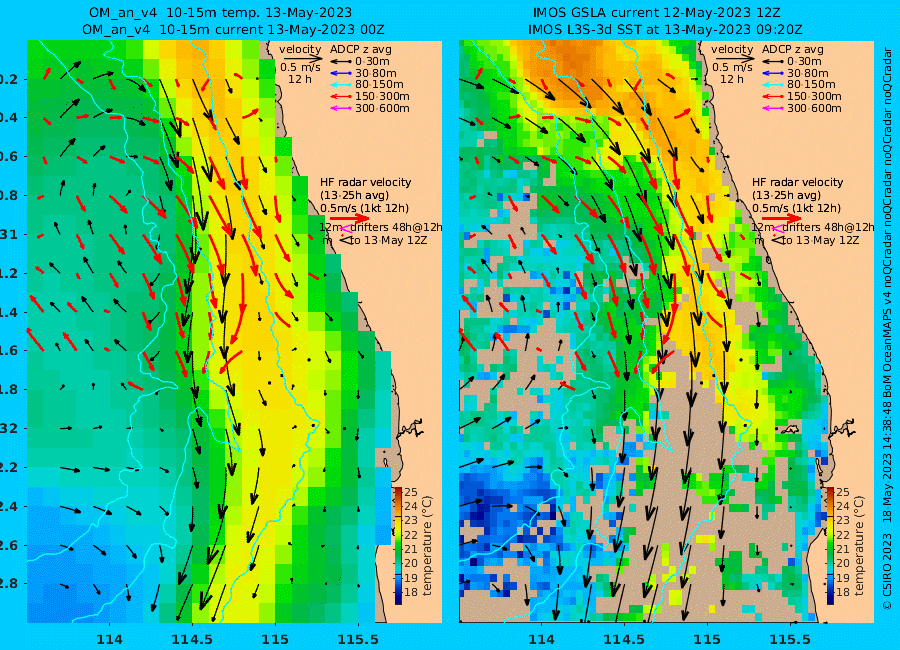The width and height of the screenshot is (900, 650).
Task: Click the drifter triangle marker in IMOS legend
Action: tap(776, 241)
